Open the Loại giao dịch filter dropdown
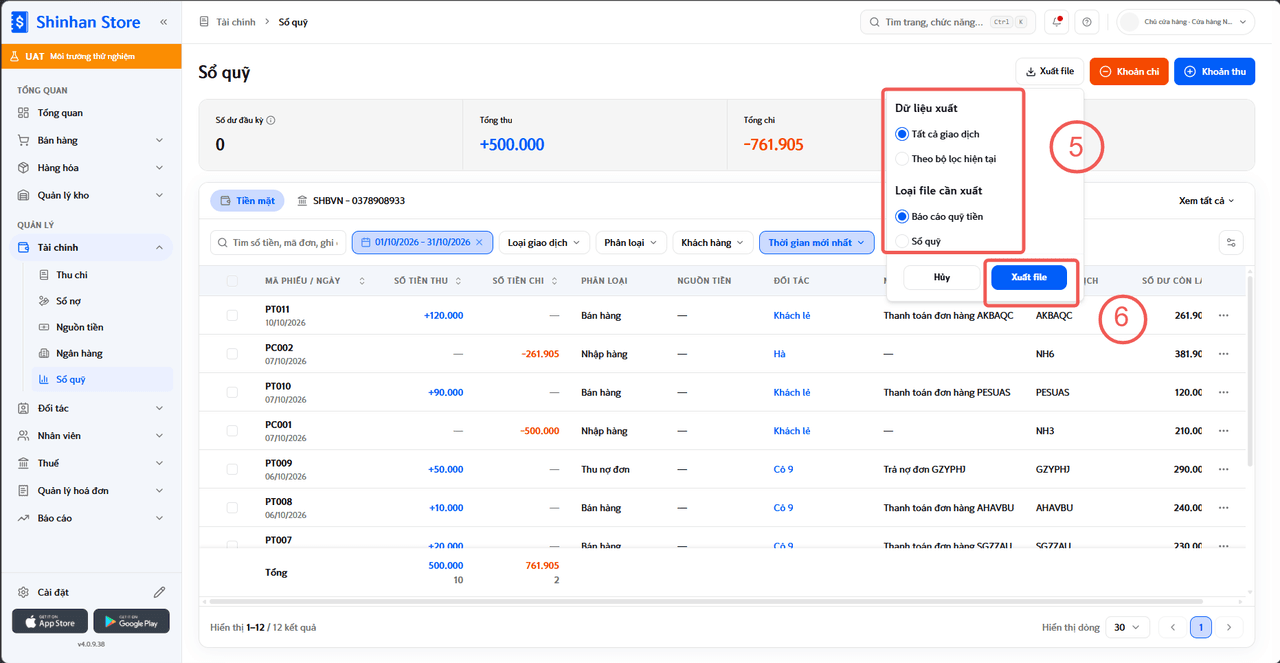Viewport: 1280px width, 663px height. click(543, 242)
